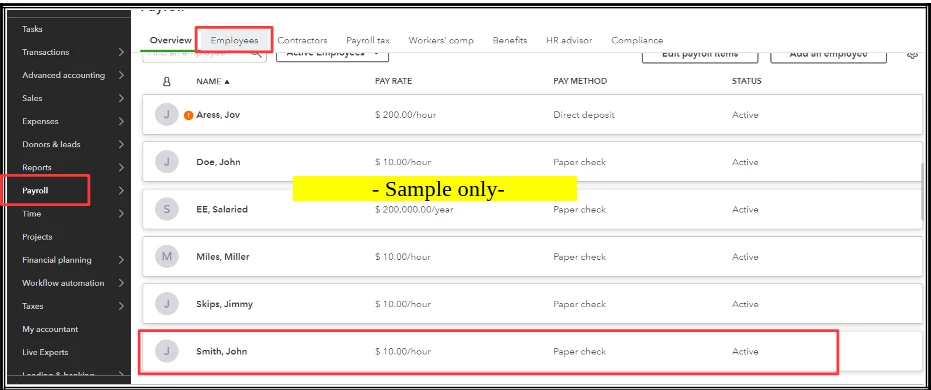Image resolution: width=931 pixels, height=390 pixels.
Task: Open Transactions in the sidebar
Action: tap(46, 52)
